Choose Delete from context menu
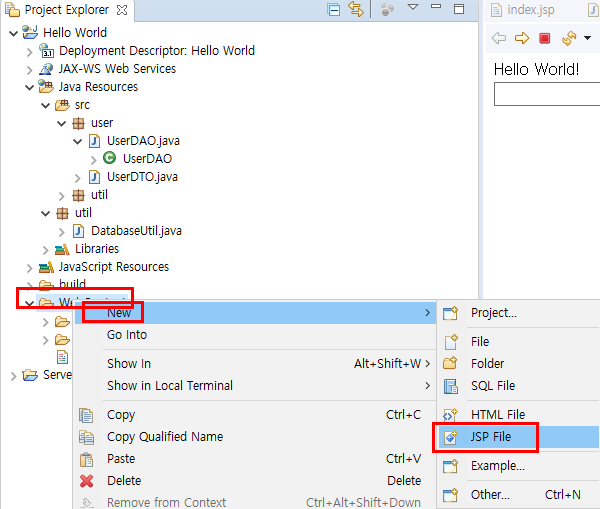 256,481
